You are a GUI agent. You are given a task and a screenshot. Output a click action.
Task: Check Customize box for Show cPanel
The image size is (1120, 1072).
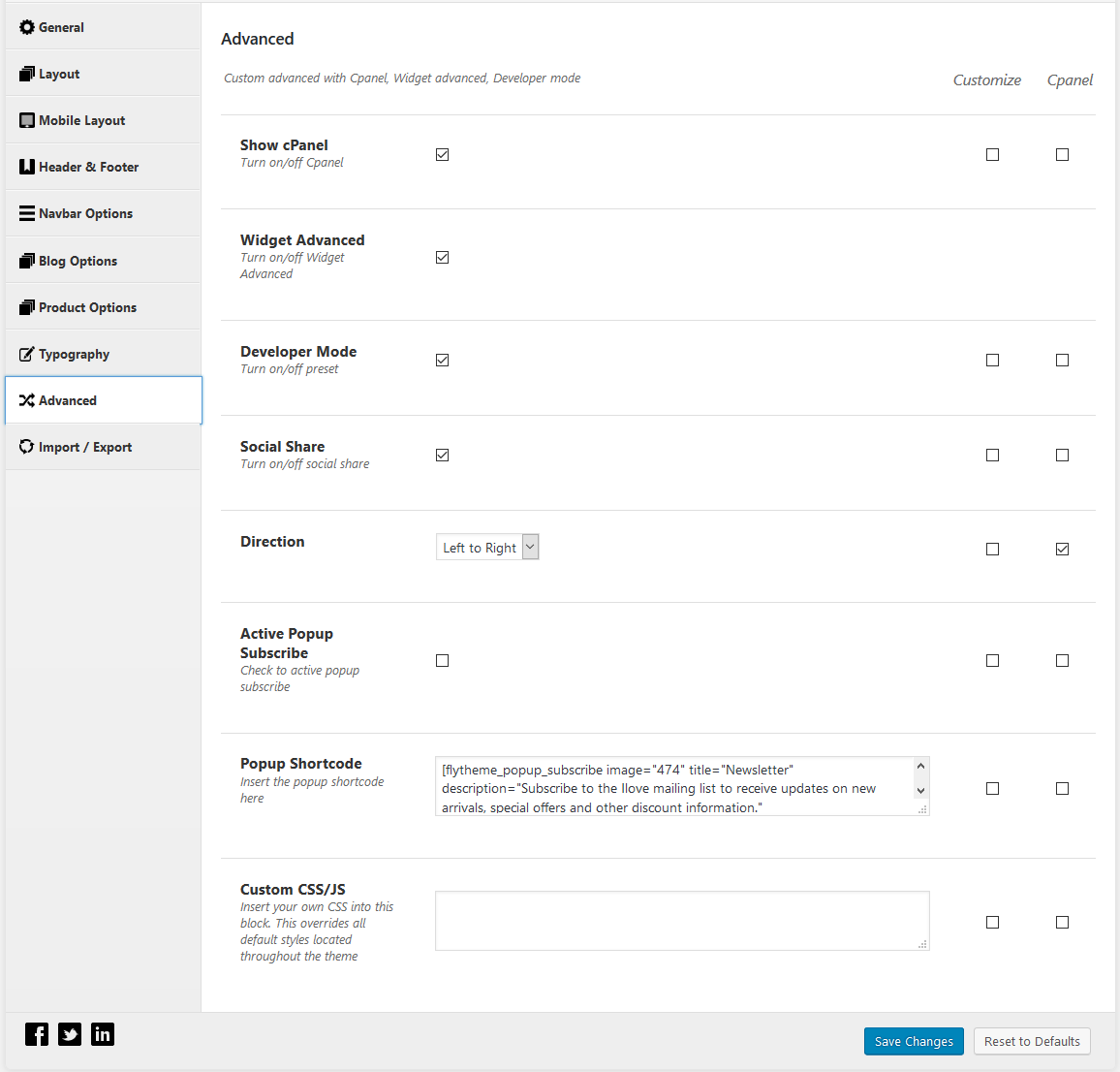(x=992, y=154)
